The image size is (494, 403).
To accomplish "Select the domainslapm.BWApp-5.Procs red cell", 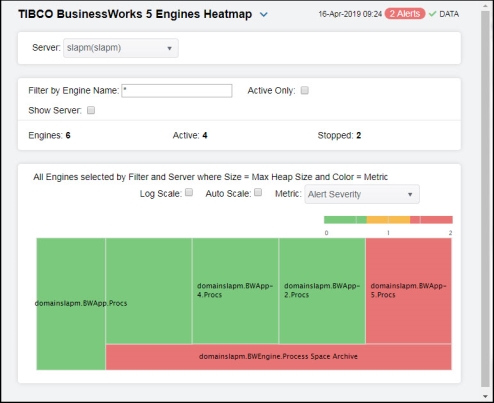I will (x=409, y=290).
